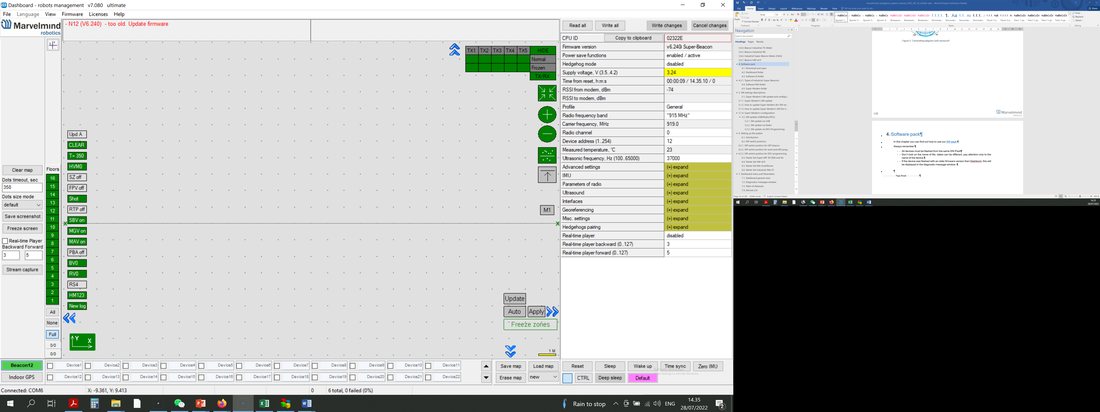The width and height of the screenshot is (1100, 412).
Task: Enable the Real-time Player checkbox
Action: [4, 241]
